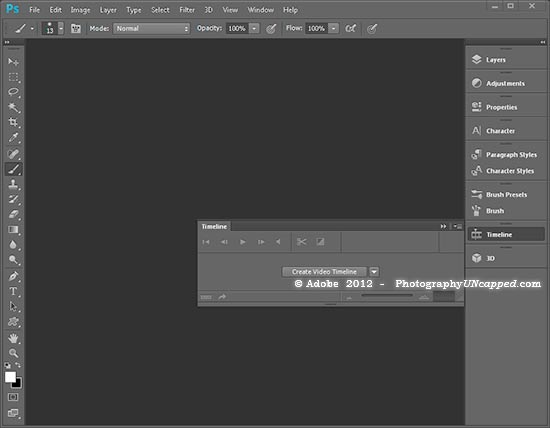Open the Paragraph Styles panel
Screen dimensions: 550x428
[506, 154]
